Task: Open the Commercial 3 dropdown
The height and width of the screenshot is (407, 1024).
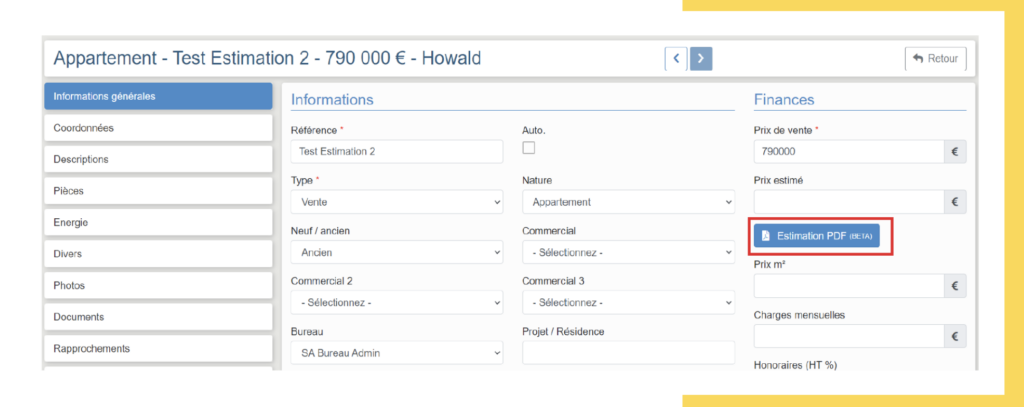Action: [628, 302]
